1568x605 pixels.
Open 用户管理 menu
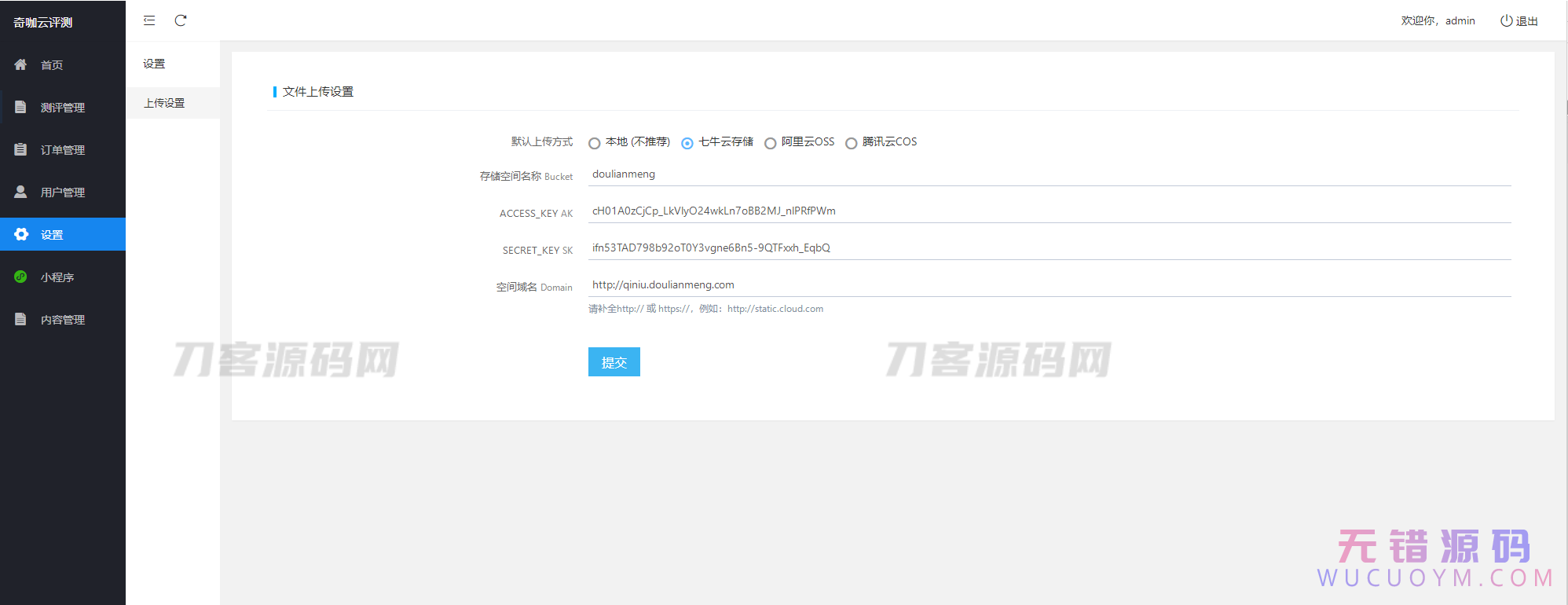click(x=63, y=192)
